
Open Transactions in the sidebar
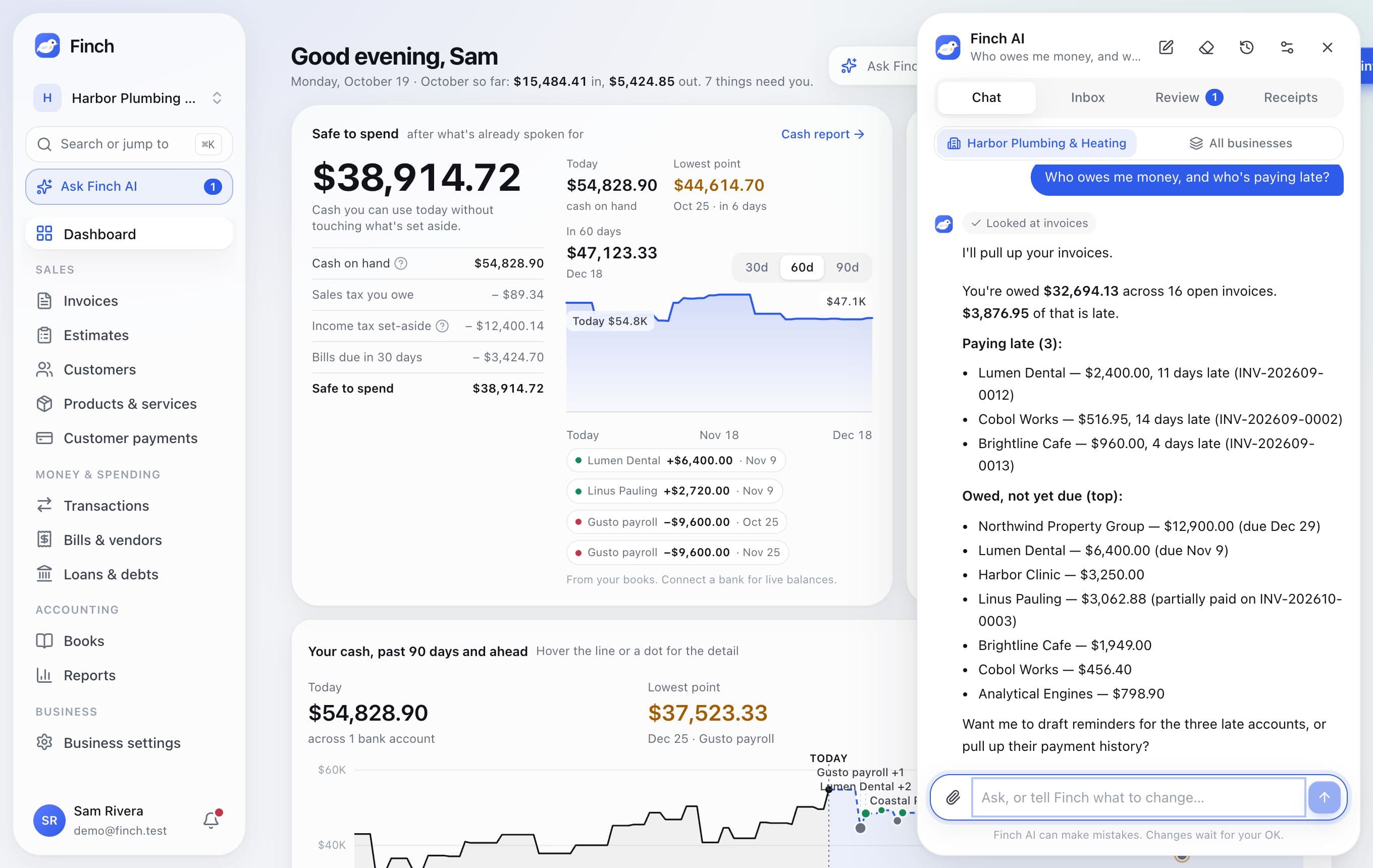tap(129, 506)
